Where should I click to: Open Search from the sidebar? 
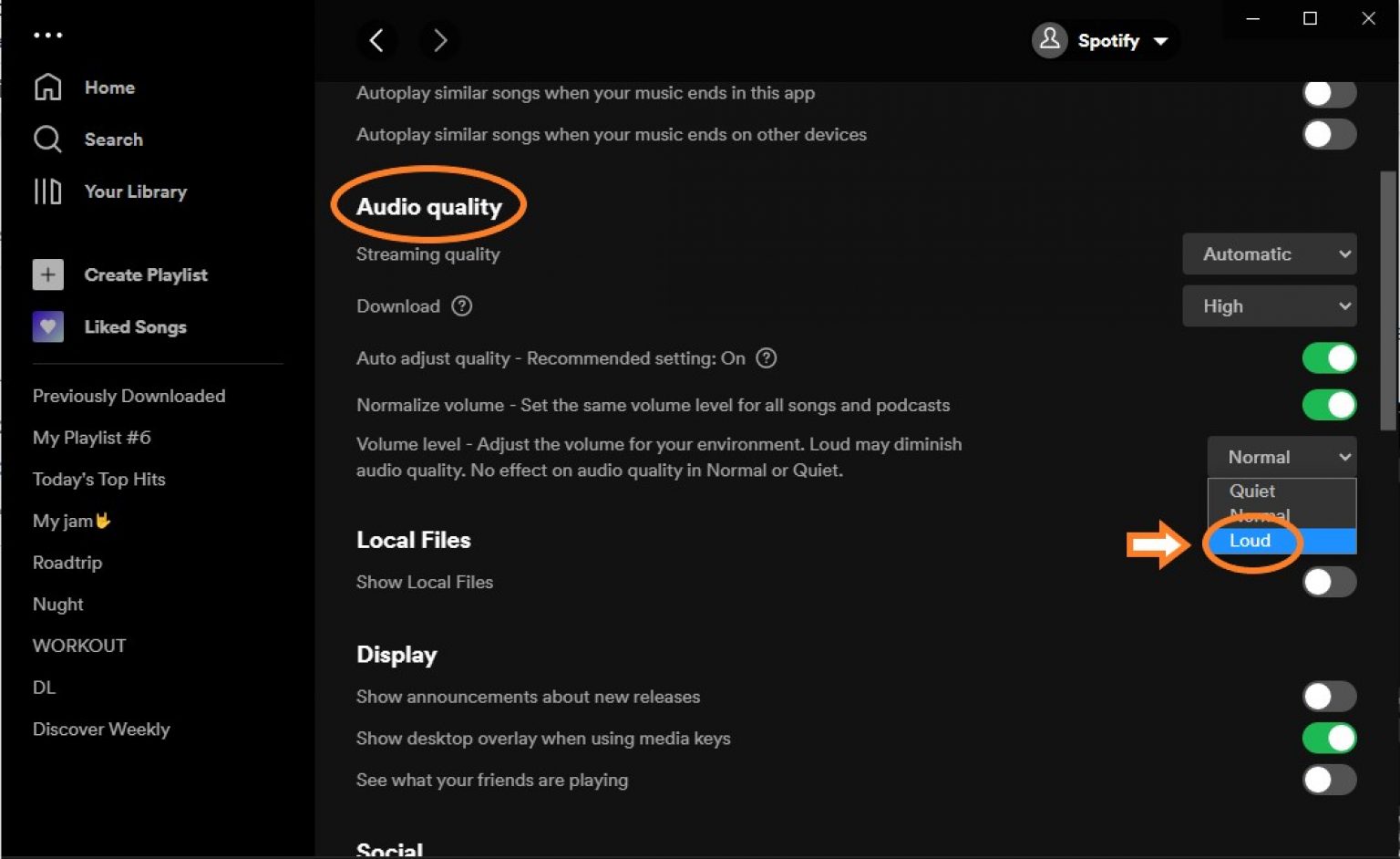[47, 139]
